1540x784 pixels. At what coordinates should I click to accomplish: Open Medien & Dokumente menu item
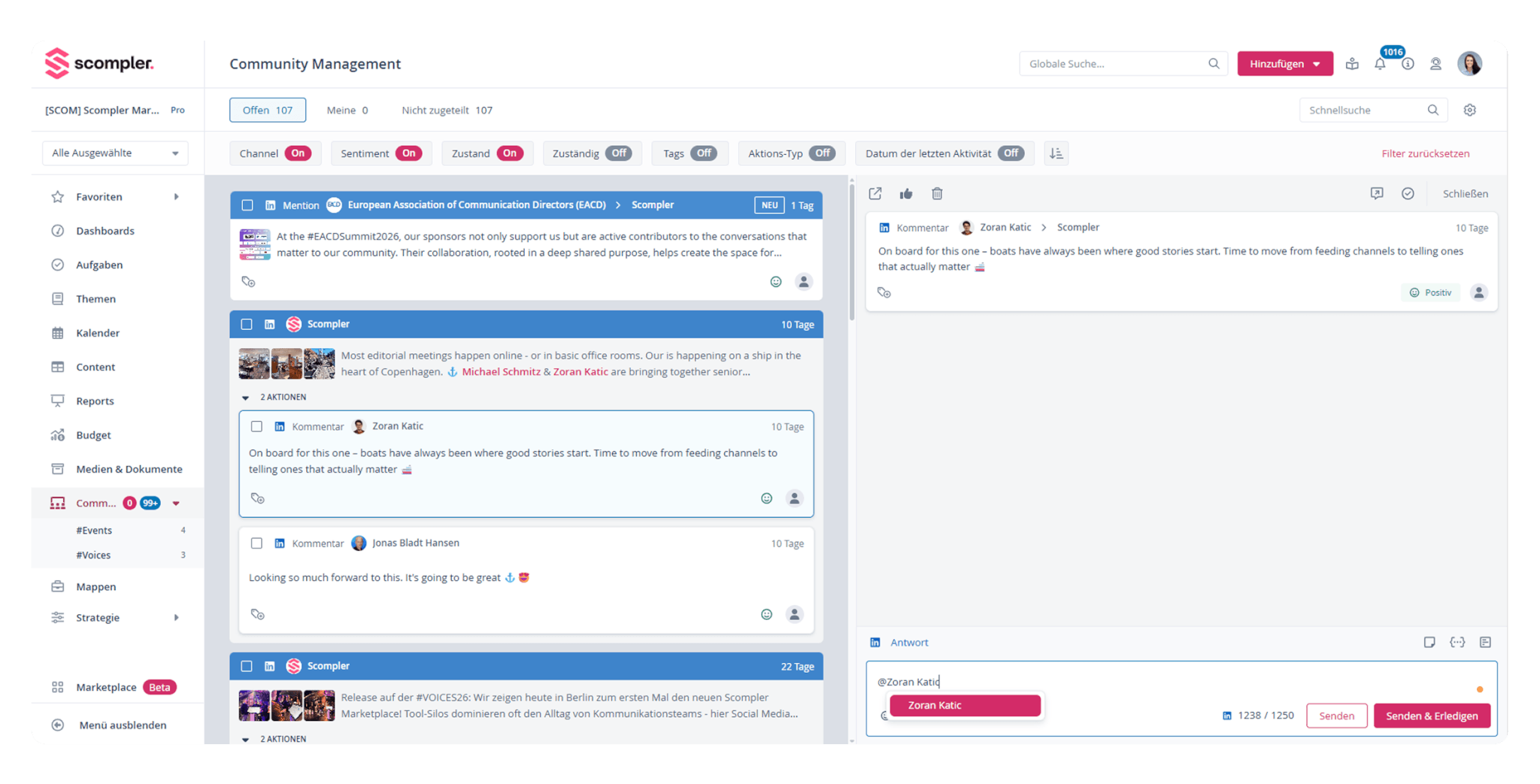coord(129,469)
